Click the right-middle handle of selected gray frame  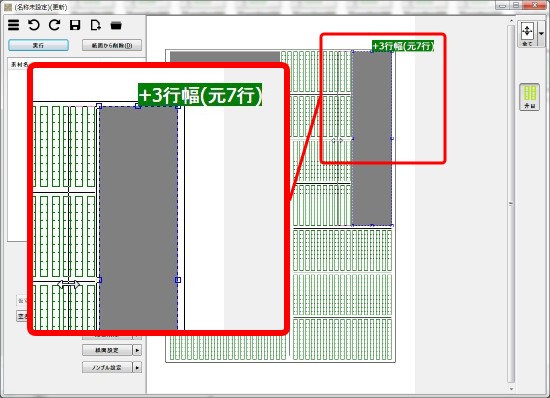tap(392, 139)
